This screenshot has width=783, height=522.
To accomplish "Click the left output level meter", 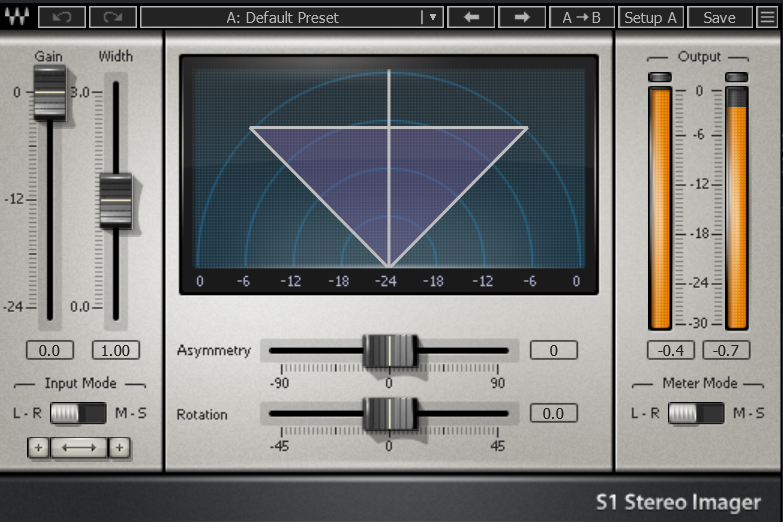I will (x=660, y=208).
